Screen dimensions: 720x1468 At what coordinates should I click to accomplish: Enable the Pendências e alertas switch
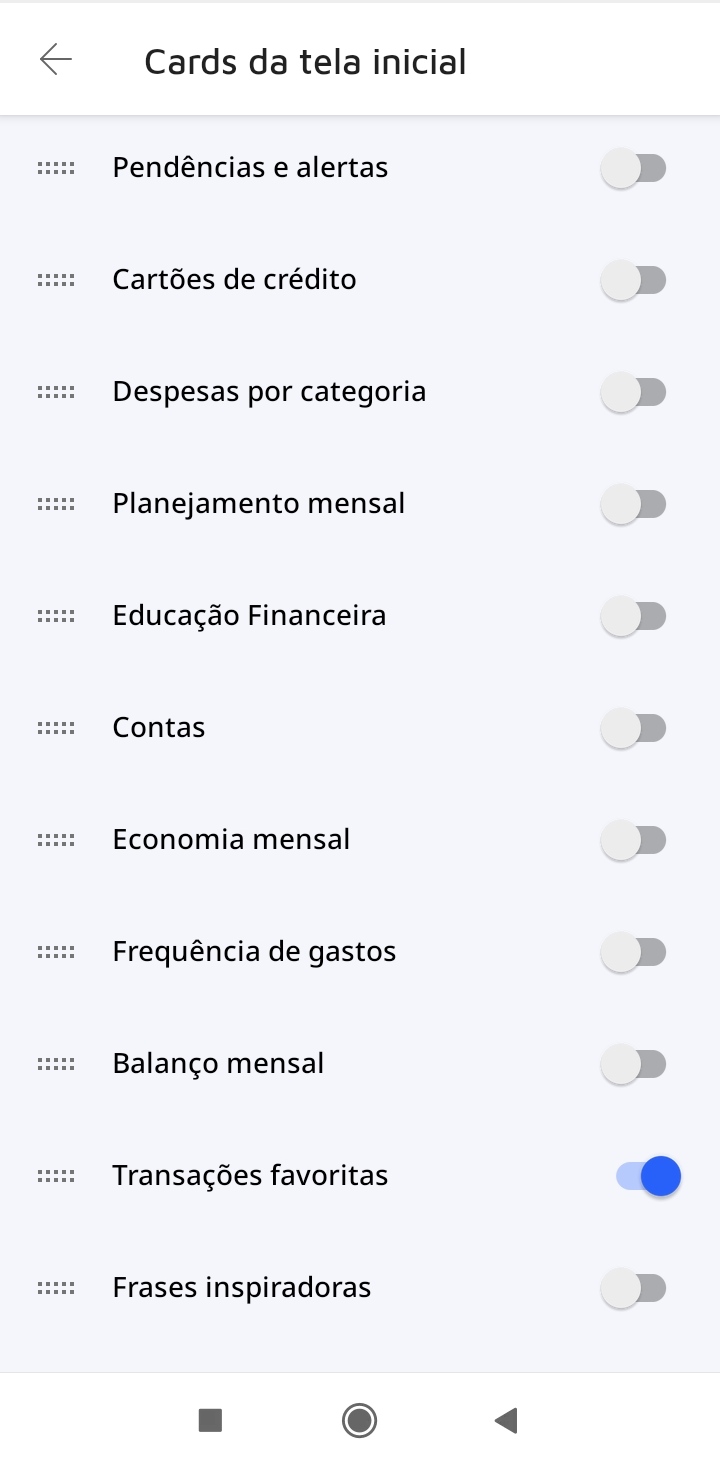tap(634, 168)
